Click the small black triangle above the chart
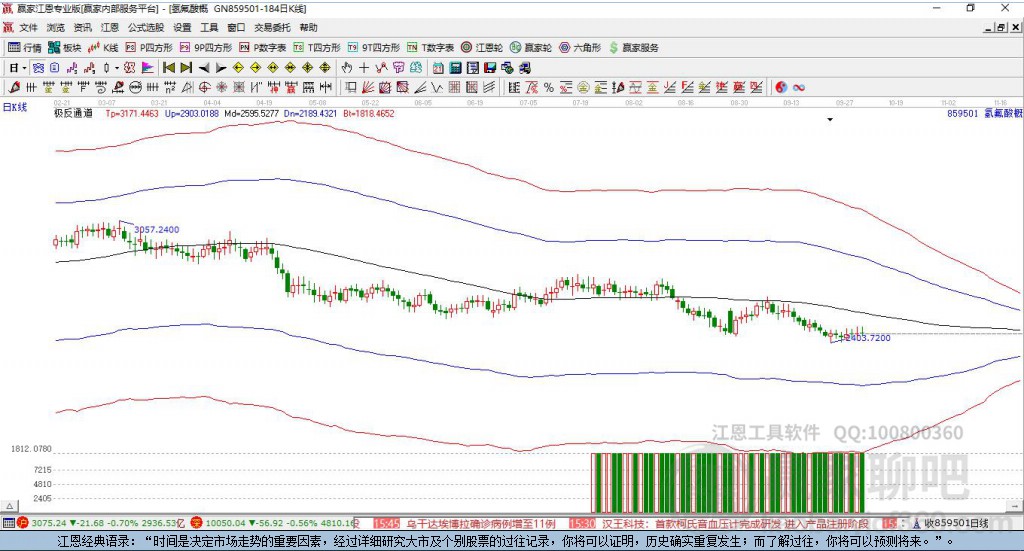1024x551 pixels. click(830, 119)
